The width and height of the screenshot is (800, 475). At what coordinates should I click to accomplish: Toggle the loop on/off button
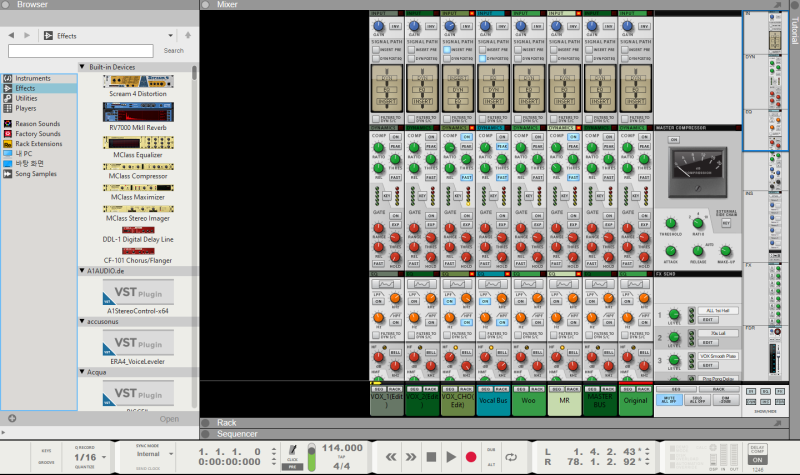511,457
